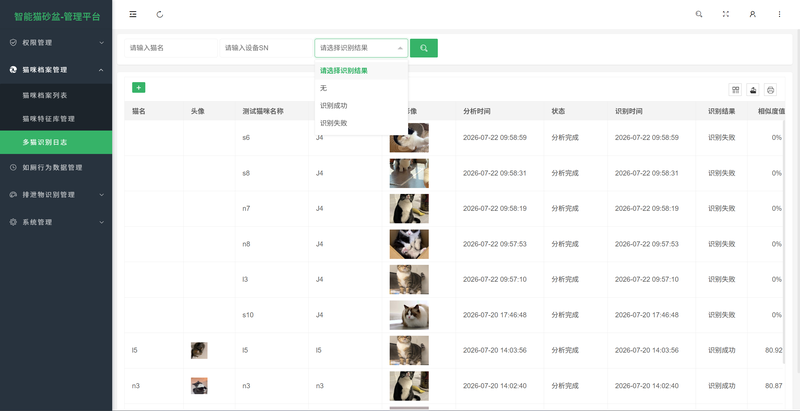
Task: Expand the 系统管理 chevron
Action: (x=101, y=222)
